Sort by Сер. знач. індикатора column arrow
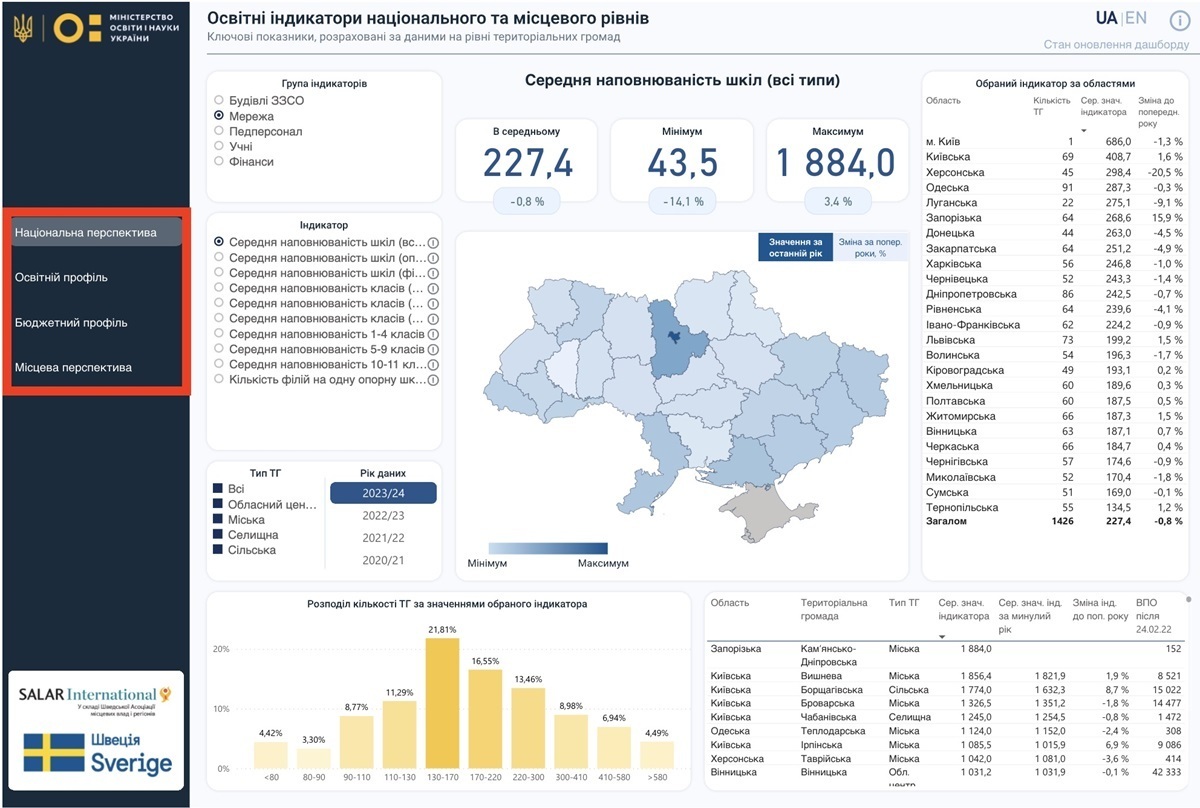 1084,130
